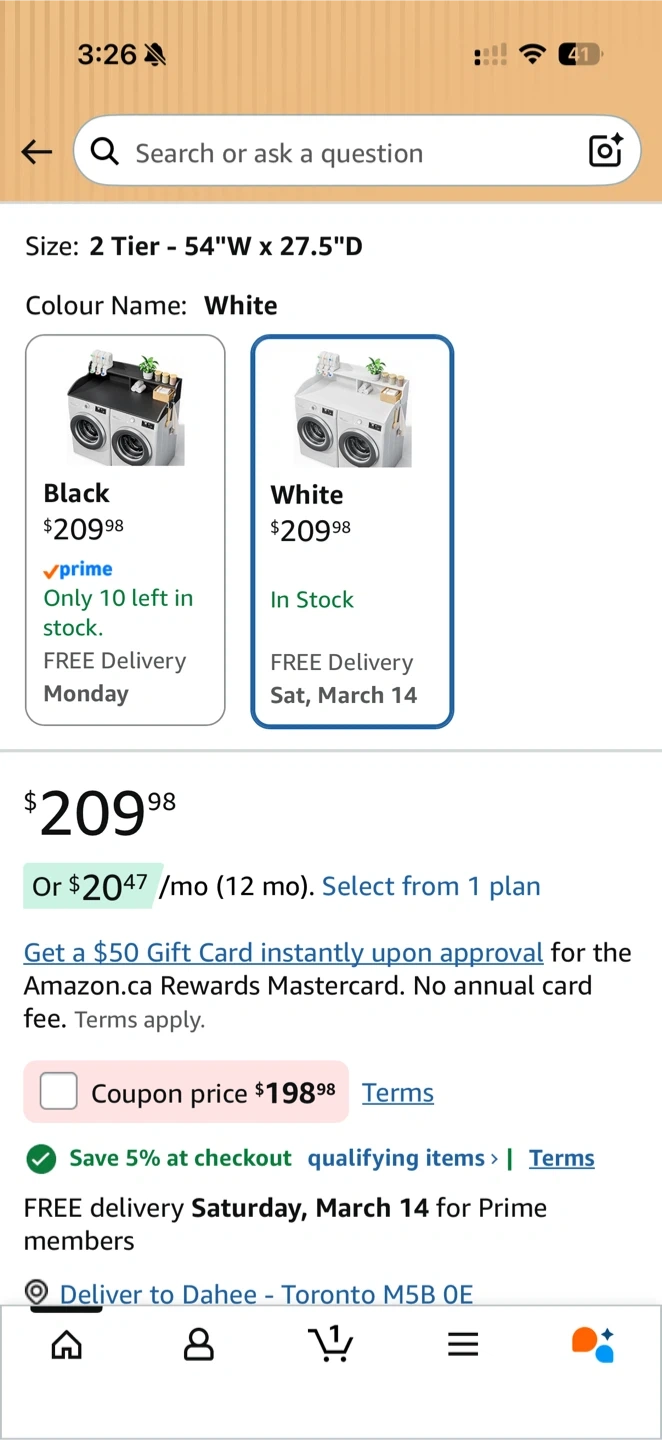Viewport: 662px width, 1440px height.
Task: Open the Rufus AI assistant icon
Action: click(593, 1343)
